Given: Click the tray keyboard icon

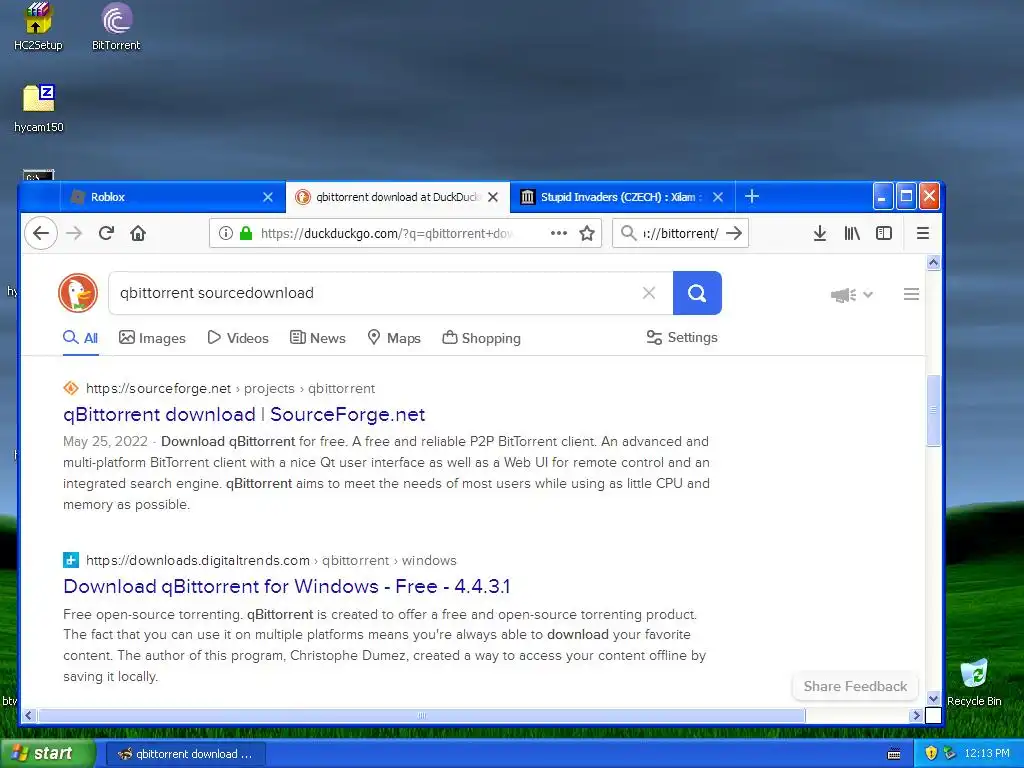Looking at the screenshot, I should tap(894, 754).
